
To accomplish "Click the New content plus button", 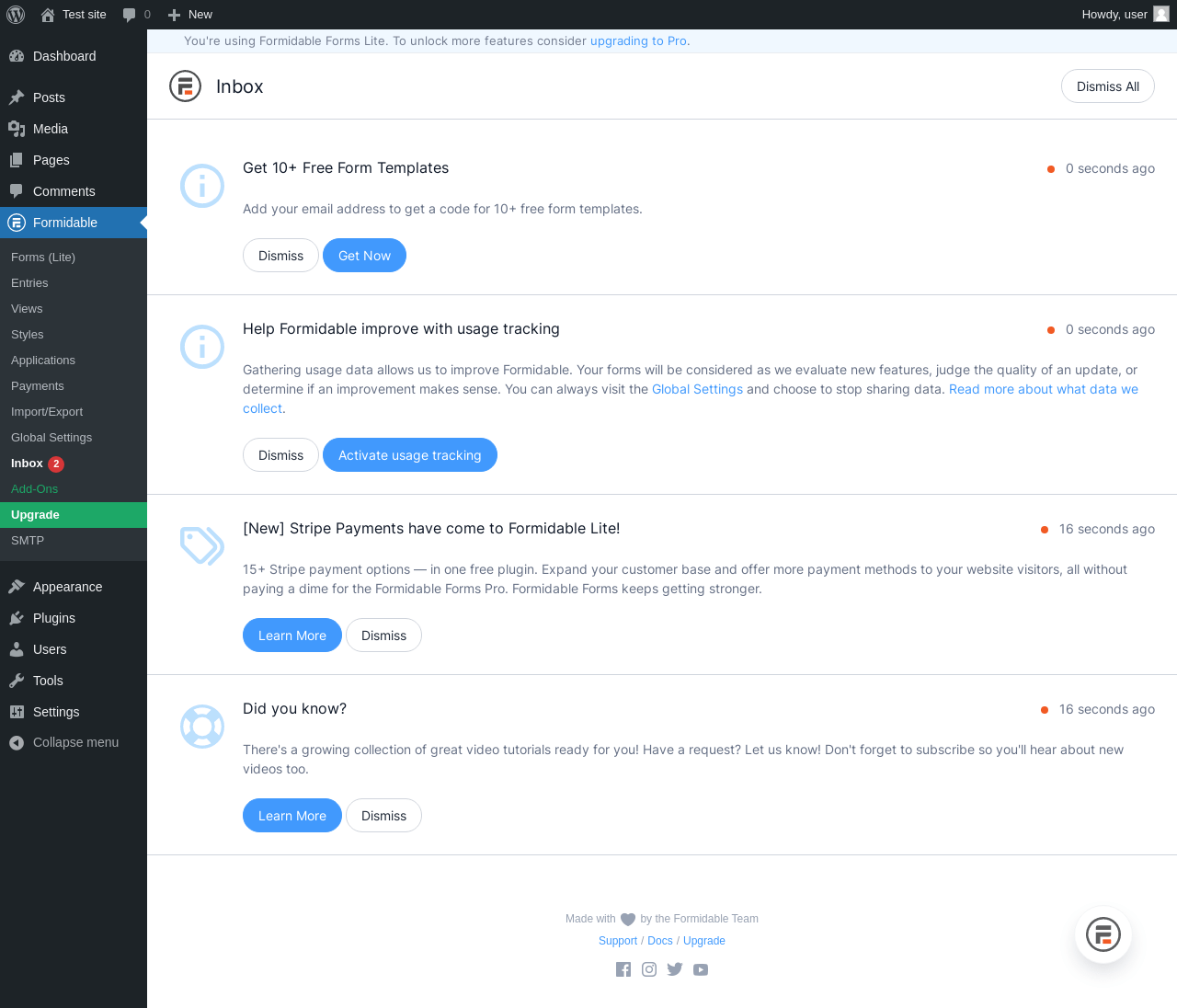I will 190,15.
